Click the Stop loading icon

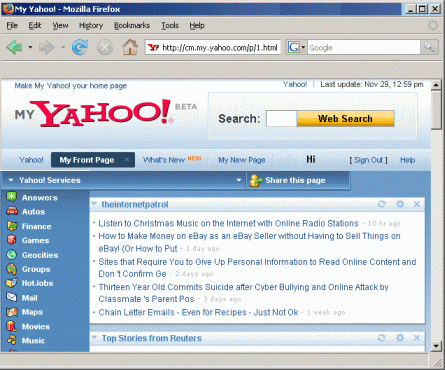pos(105,47)
